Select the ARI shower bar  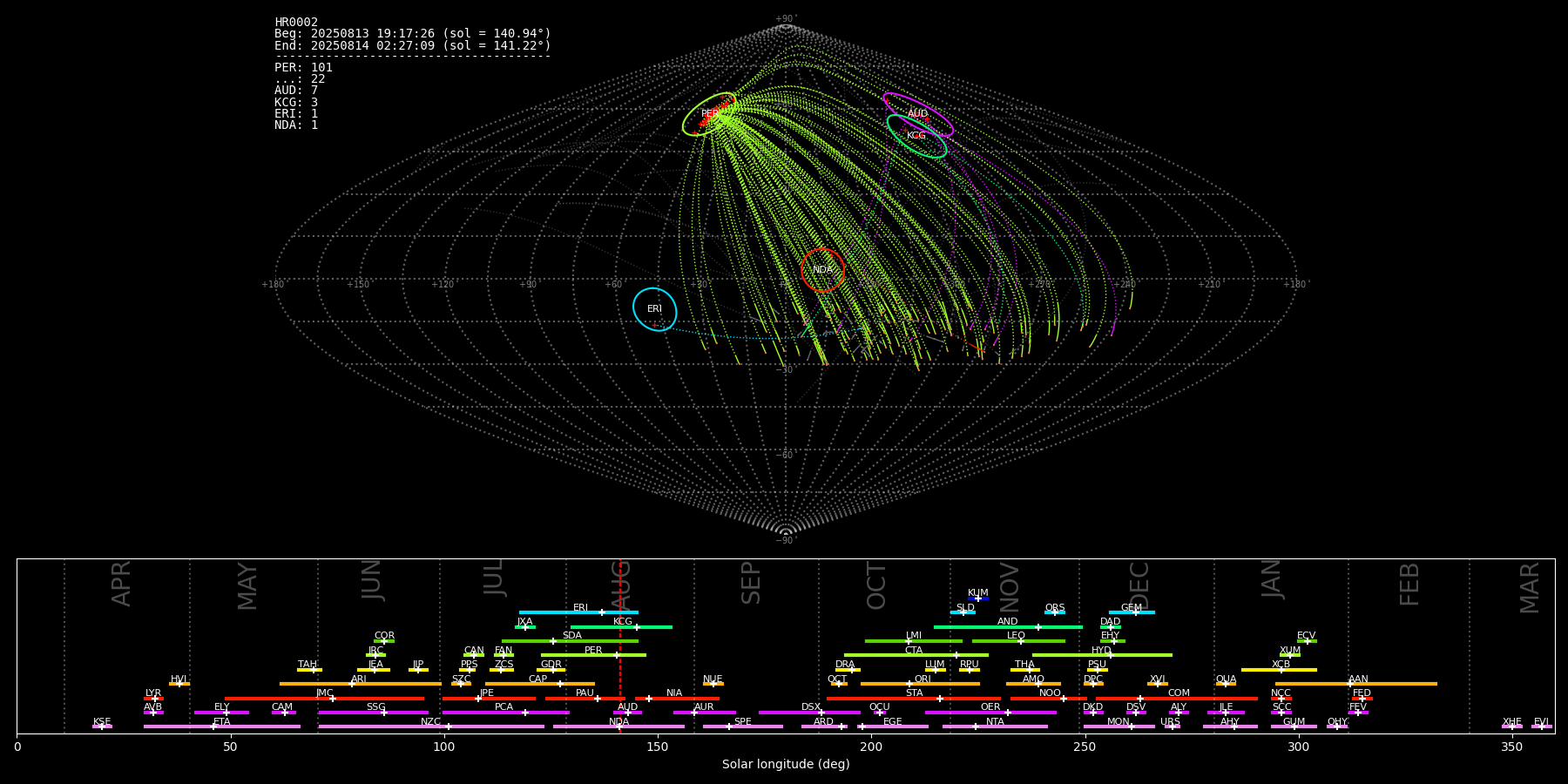(x=361, y=684)
